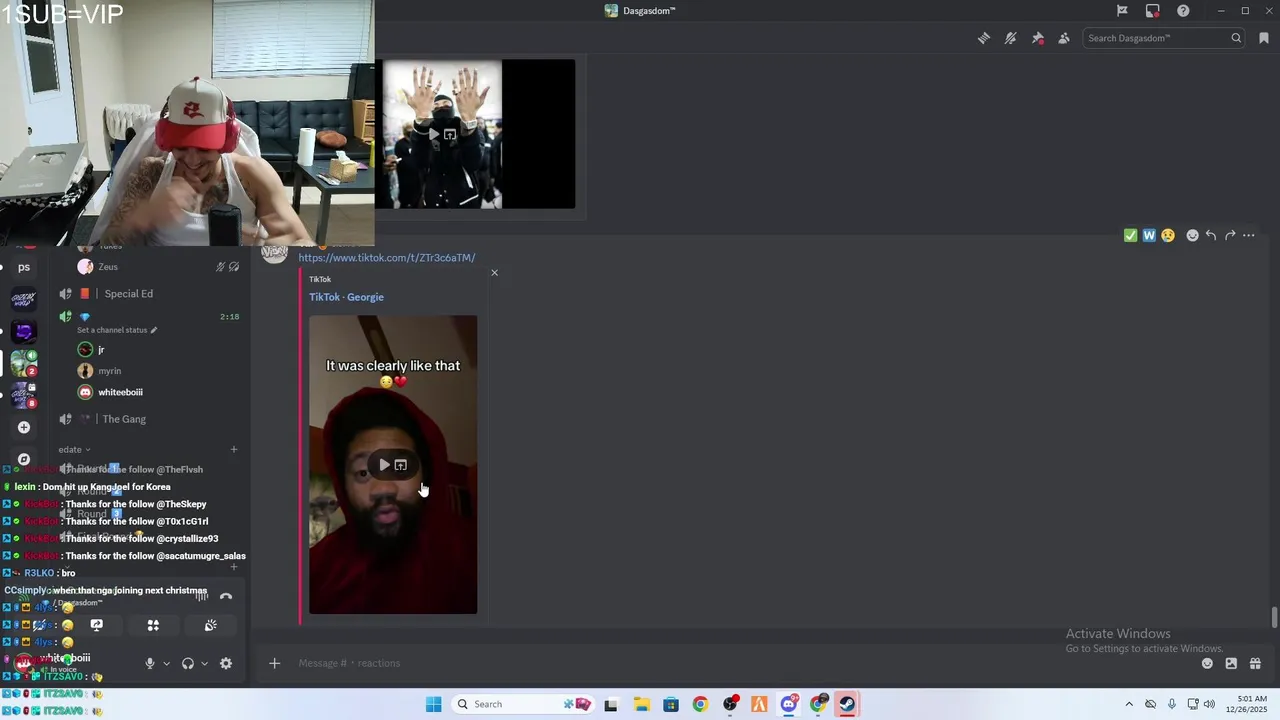Screen dimensions: 1280x720
Task: Show hidden system tray icons
Action: (1129, 704)
